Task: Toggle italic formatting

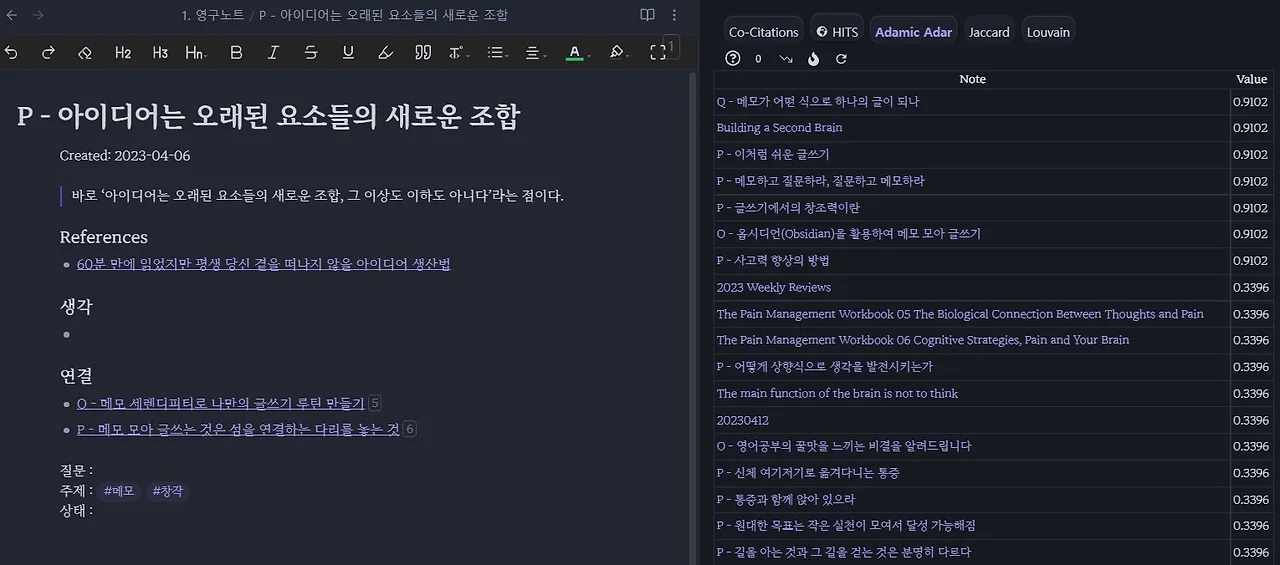Action: [x=273, y=52]
